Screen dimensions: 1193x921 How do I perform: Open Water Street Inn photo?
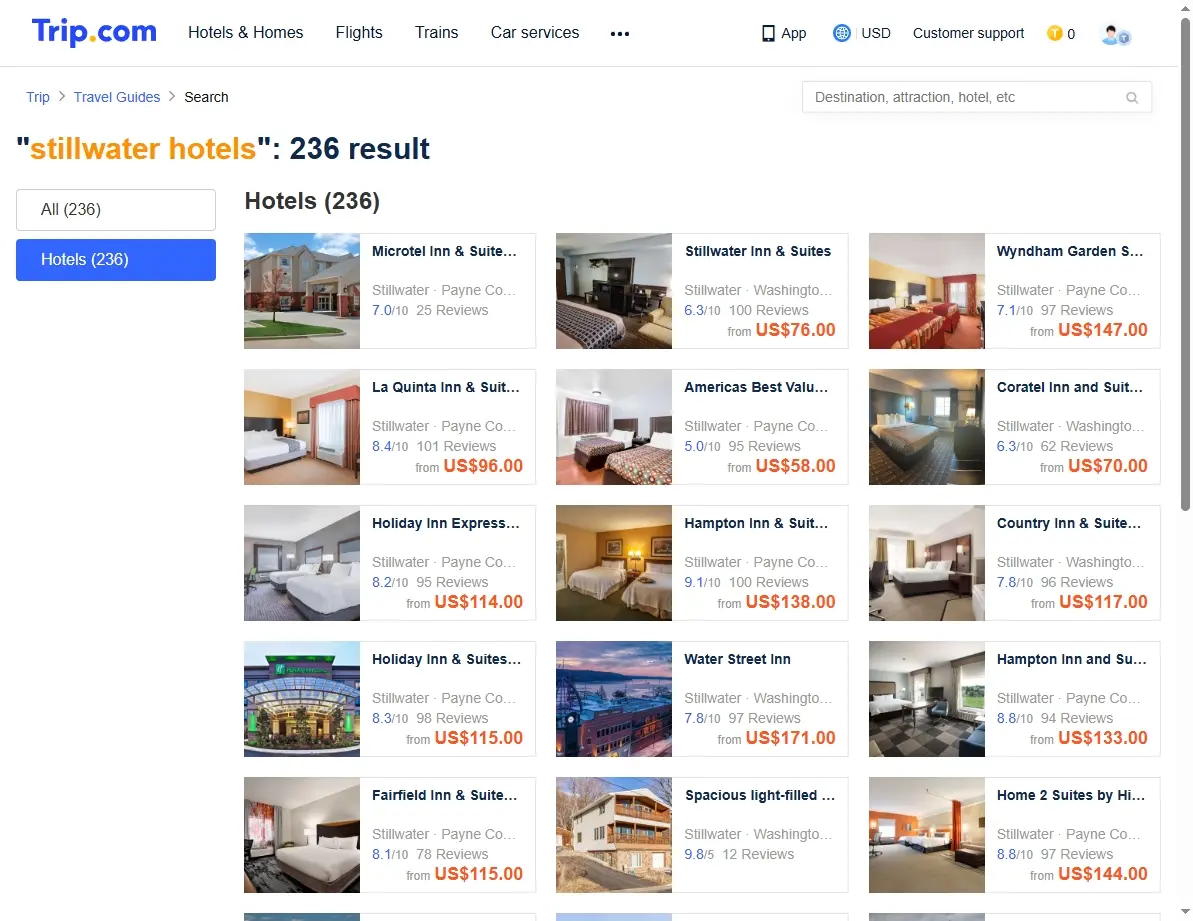coord(614,700)
